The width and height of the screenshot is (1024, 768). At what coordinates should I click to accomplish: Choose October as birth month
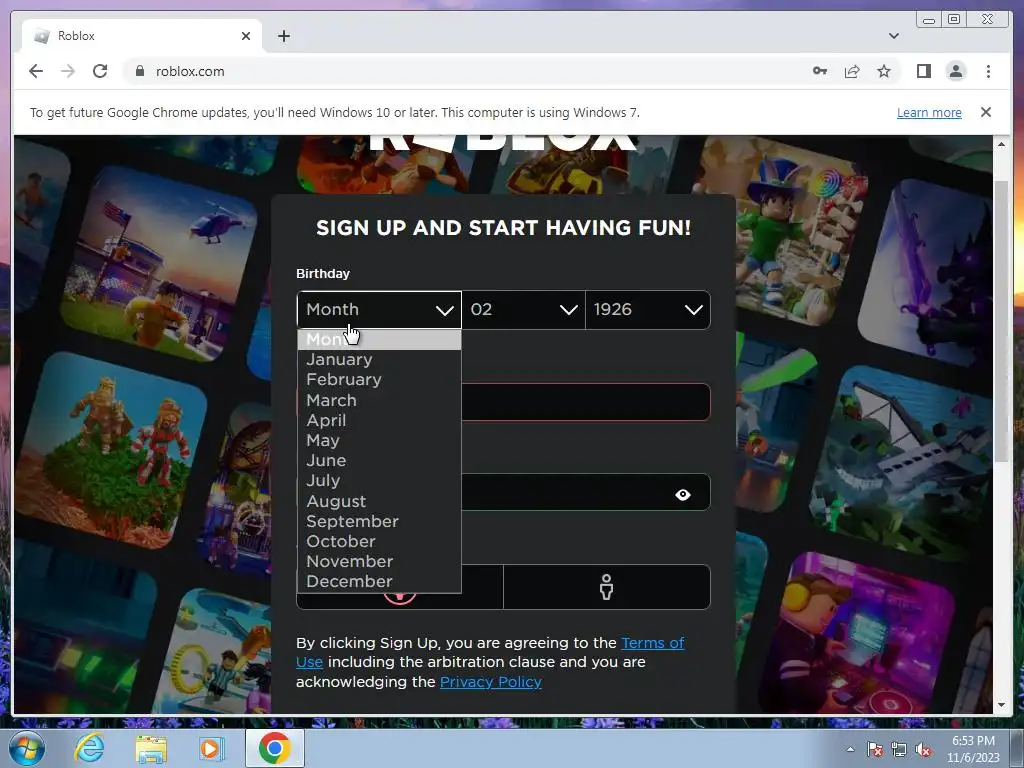coord(379,541)
